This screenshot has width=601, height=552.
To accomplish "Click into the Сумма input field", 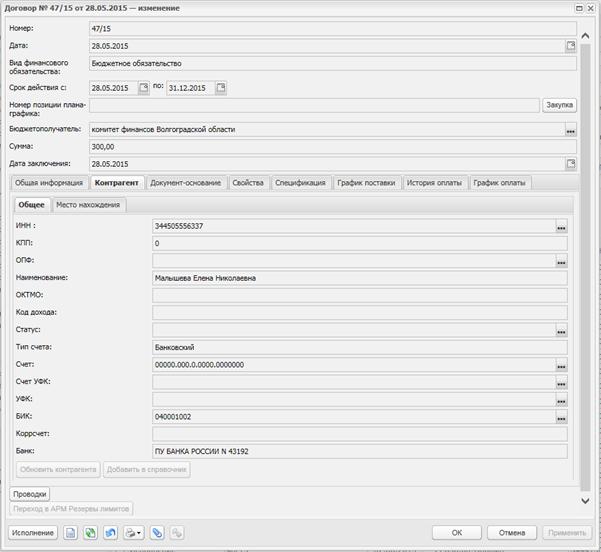I will tap(330, 147).
